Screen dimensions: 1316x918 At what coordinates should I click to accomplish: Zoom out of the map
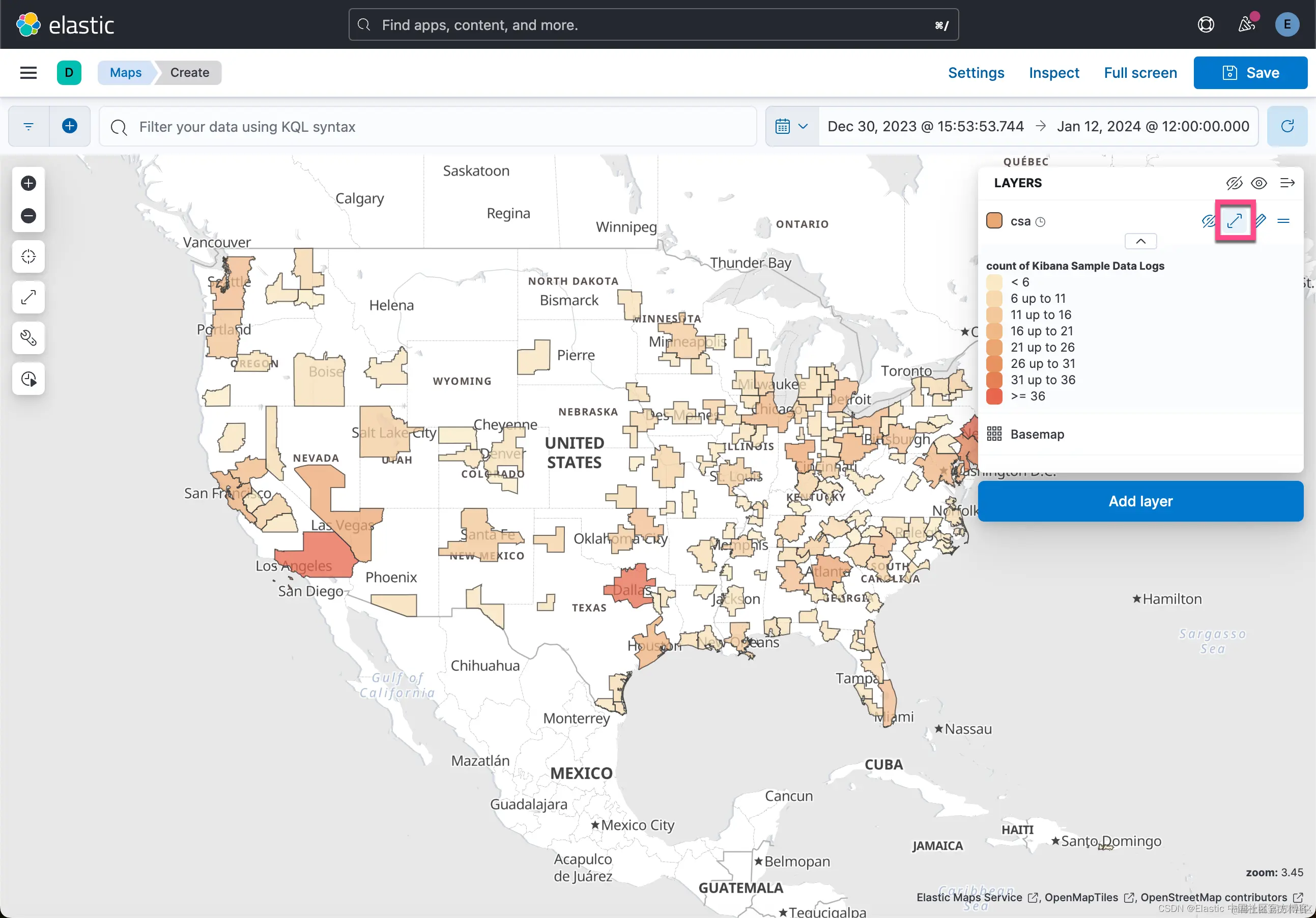(28, 216)
